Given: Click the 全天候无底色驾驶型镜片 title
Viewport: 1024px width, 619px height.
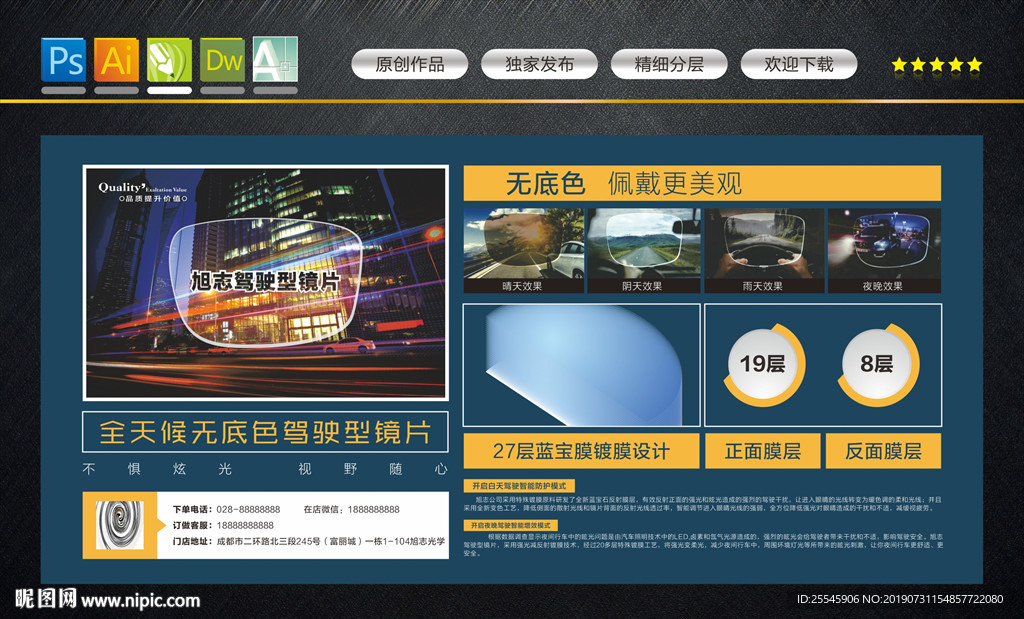Looking at the screenshot, I should 265,432.
